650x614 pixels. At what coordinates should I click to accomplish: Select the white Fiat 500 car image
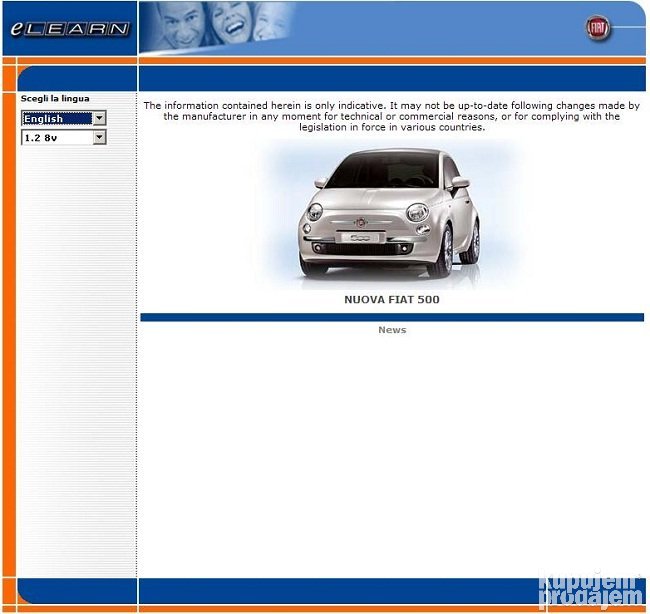[x=390, y=213]
